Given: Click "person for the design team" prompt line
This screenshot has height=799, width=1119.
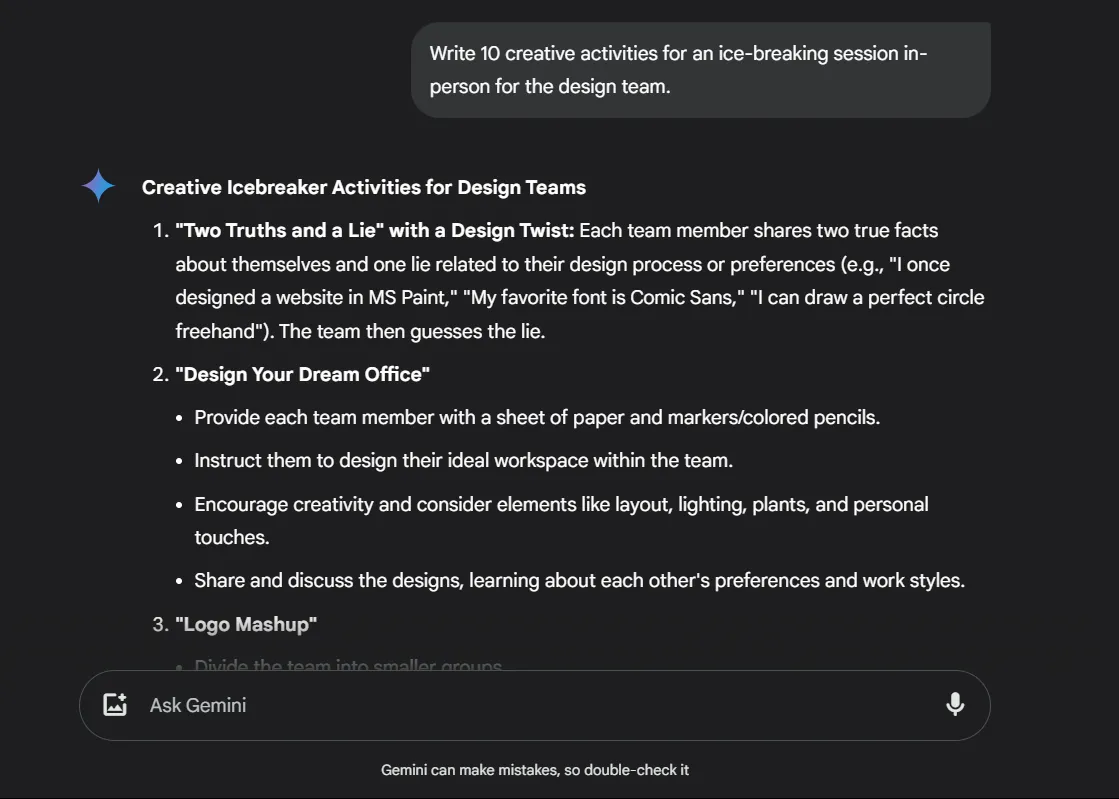Looking at the screenshot, I should (x=550, y=86).
